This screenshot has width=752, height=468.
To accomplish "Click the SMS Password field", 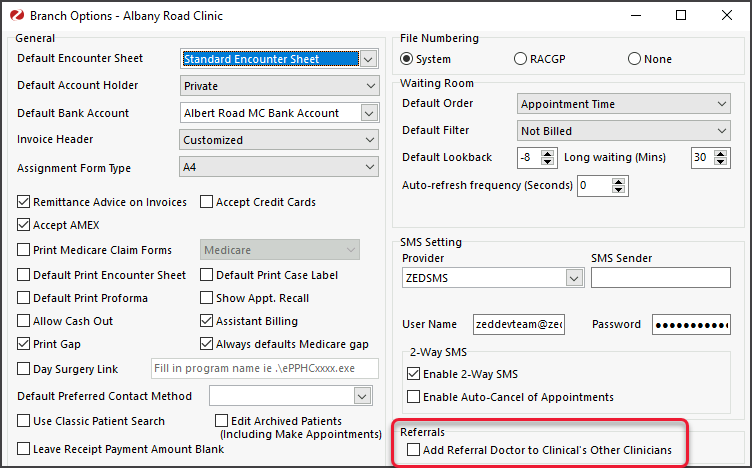I will [x=691, y=325].
